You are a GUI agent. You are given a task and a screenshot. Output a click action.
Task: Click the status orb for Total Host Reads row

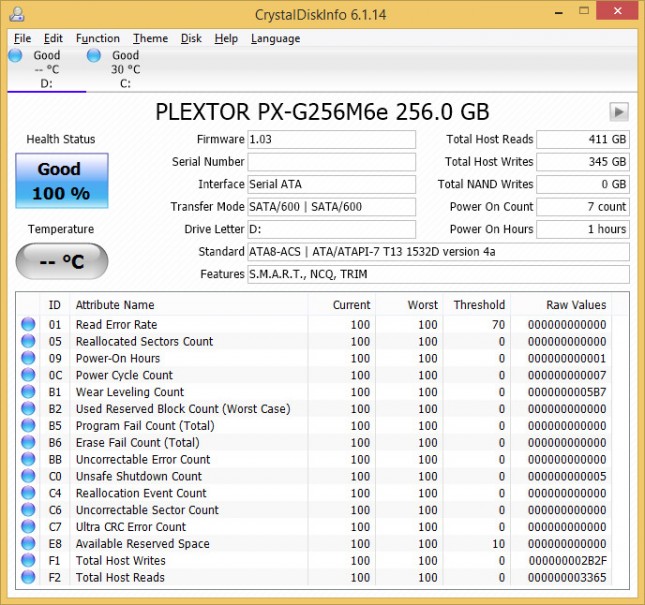click(x=28, y=577)
